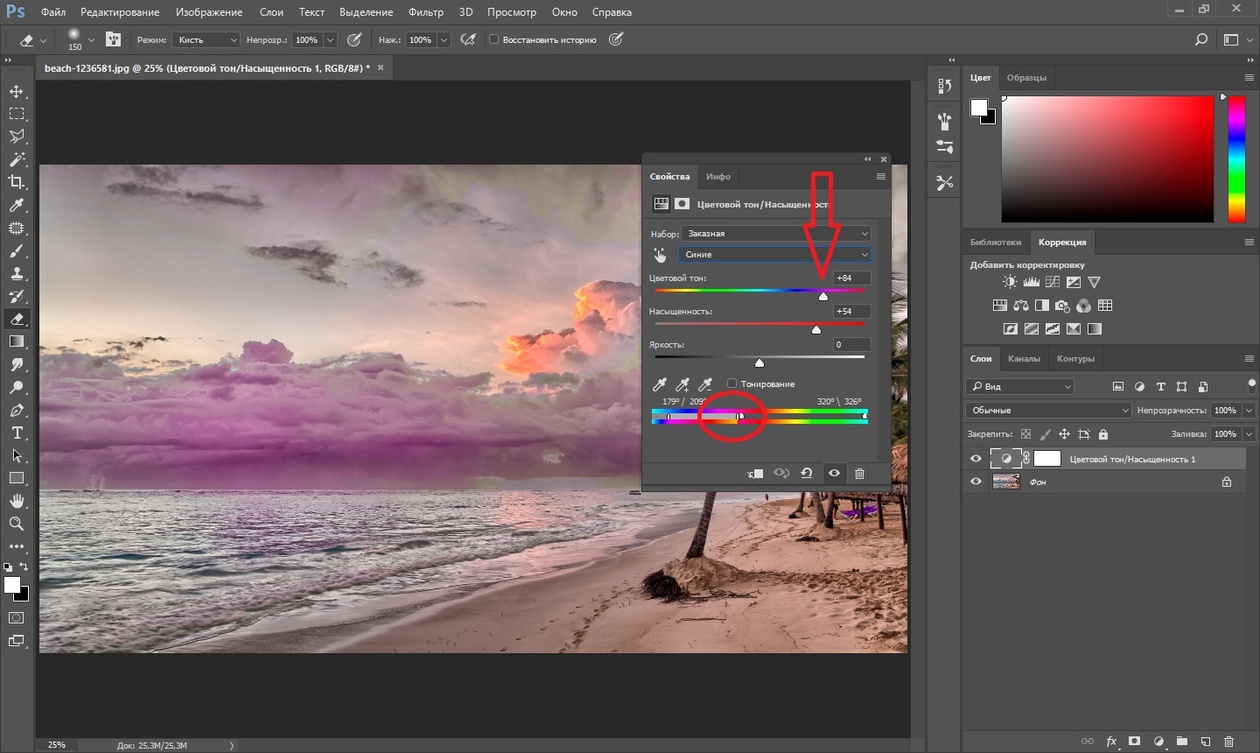Switch to the Инфо tab

click(x=718, y=176)
